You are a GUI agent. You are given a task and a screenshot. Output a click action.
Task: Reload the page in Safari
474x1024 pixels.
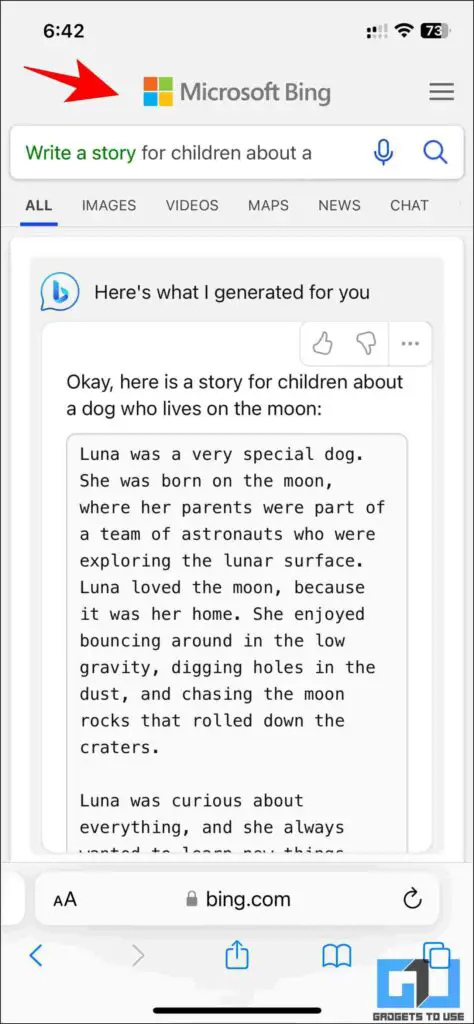click(x=412, y=899)
